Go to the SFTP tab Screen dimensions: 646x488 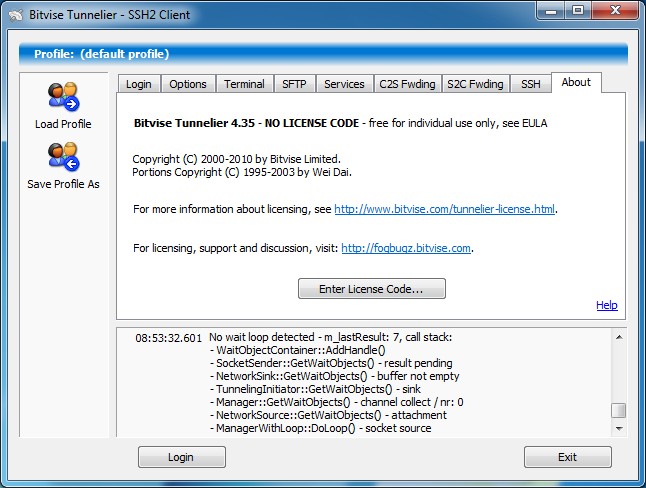294,84
